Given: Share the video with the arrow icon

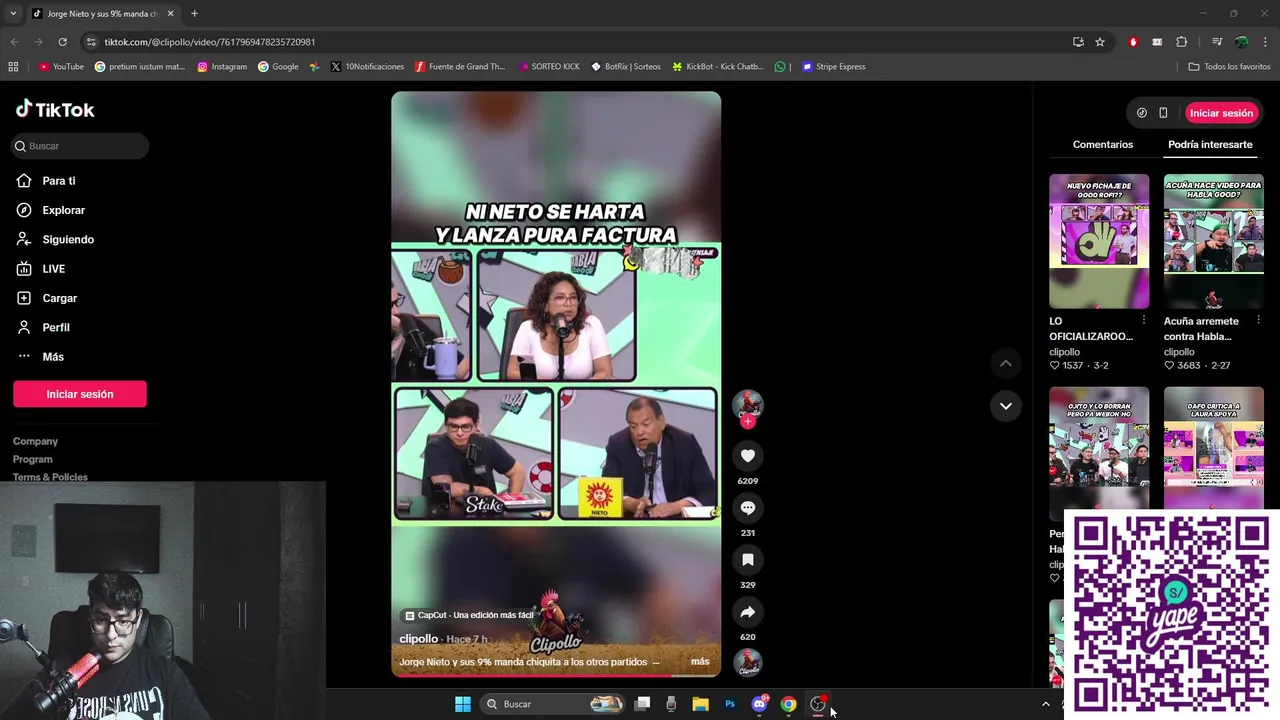Looking at the screenshot, I should [x=747, y=612].
